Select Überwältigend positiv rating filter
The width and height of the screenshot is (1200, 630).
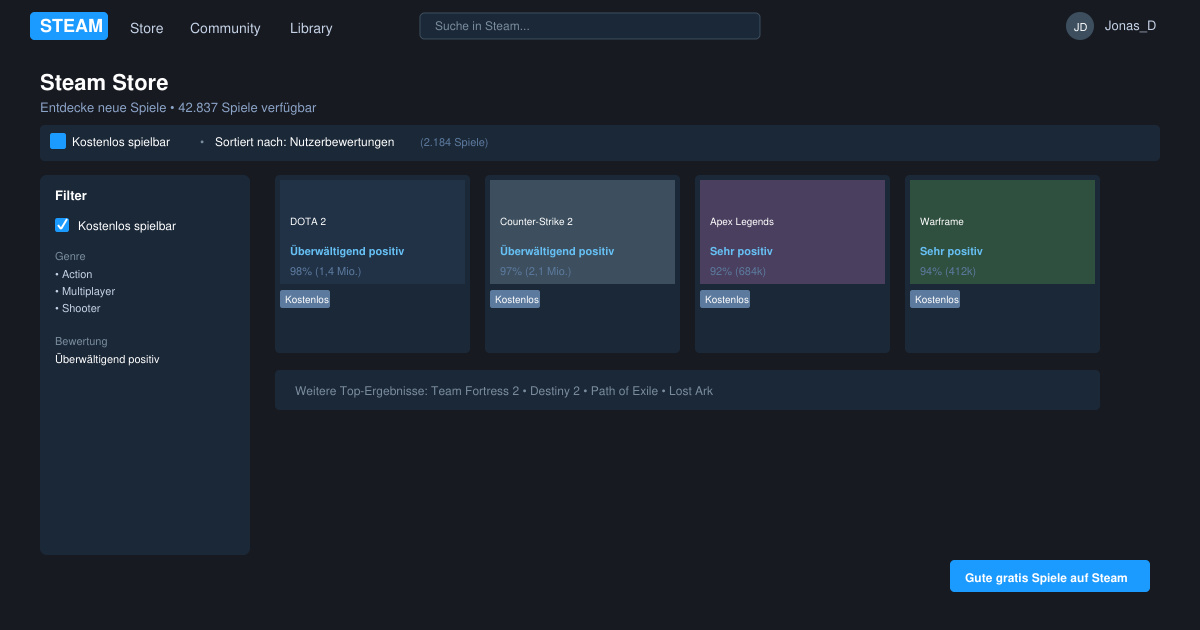click(x=107, y=359)
